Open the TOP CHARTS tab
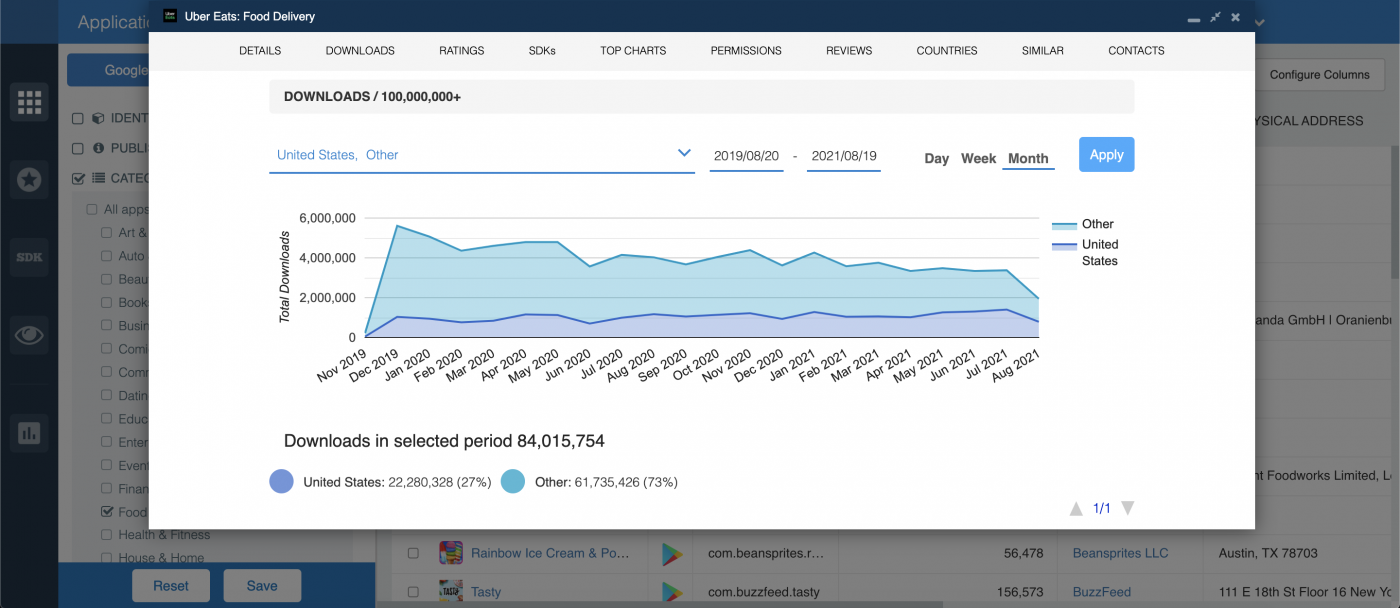1400x608 pixels. point(633,50)
